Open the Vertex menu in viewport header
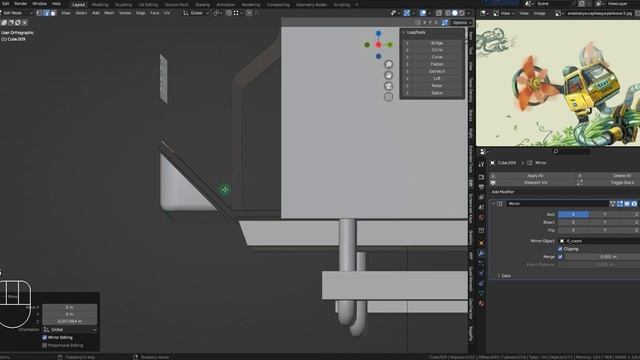Viewport: 640px width, 360px height. coord(125,13)
